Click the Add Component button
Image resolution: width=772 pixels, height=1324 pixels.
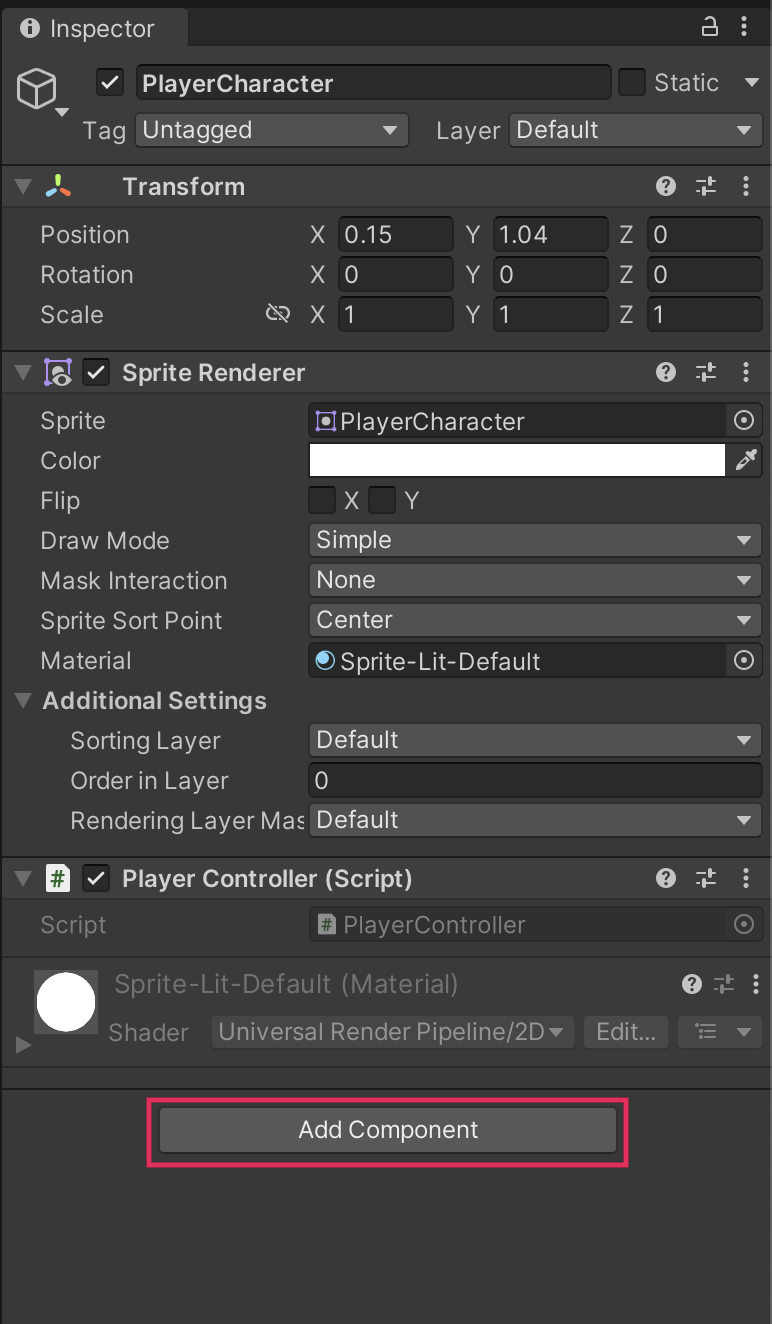coord(388,1130)
